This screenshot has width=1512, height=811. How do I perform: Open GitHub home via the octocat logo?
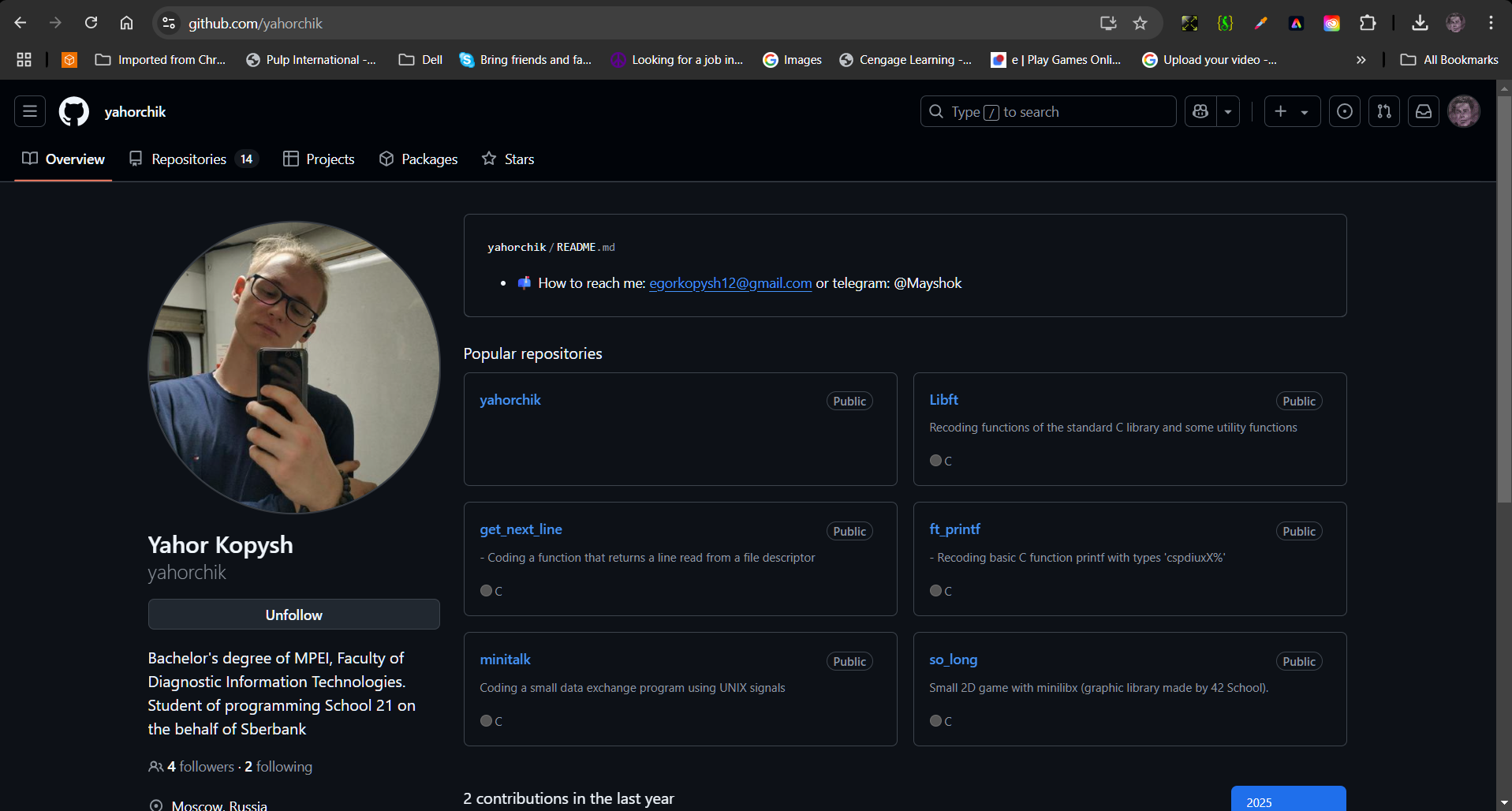pyautogui.click(x=73, y=111)
